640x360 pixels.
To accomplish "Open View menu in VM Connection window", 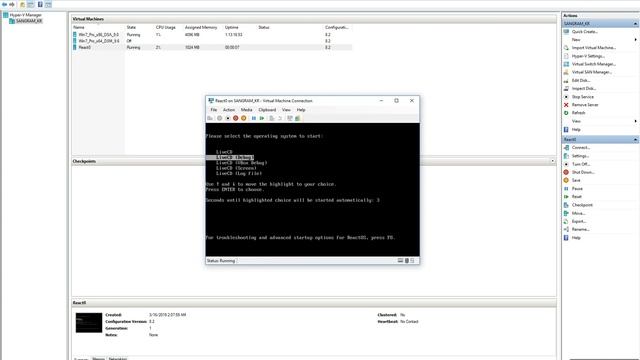I will coord(286,110).
